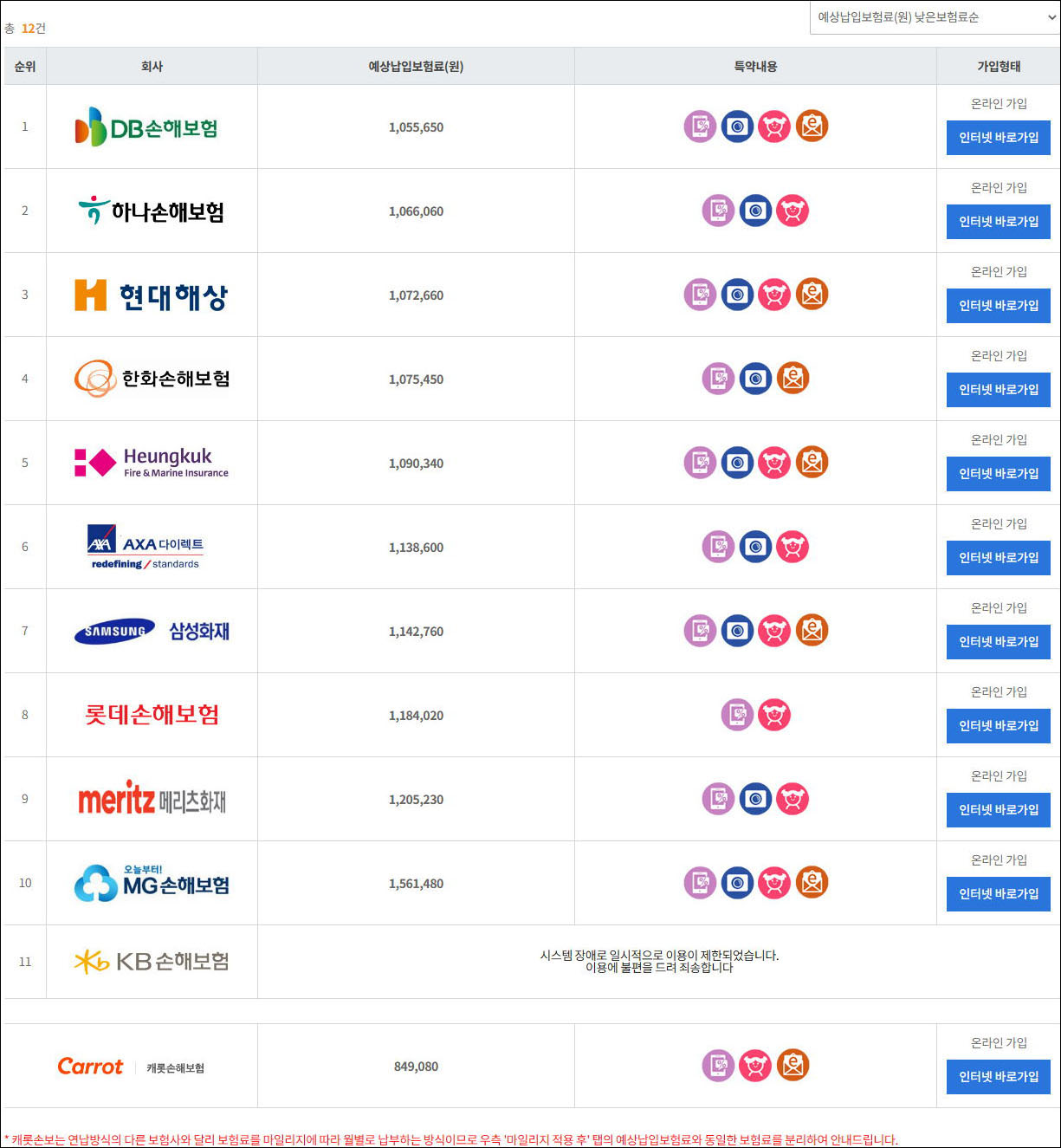Click 인터넷 바로가입 for Carrot 캐롯손해보험
Image resolution: width=1061 pixels, height=1148 pixels.
(999, 1077)
